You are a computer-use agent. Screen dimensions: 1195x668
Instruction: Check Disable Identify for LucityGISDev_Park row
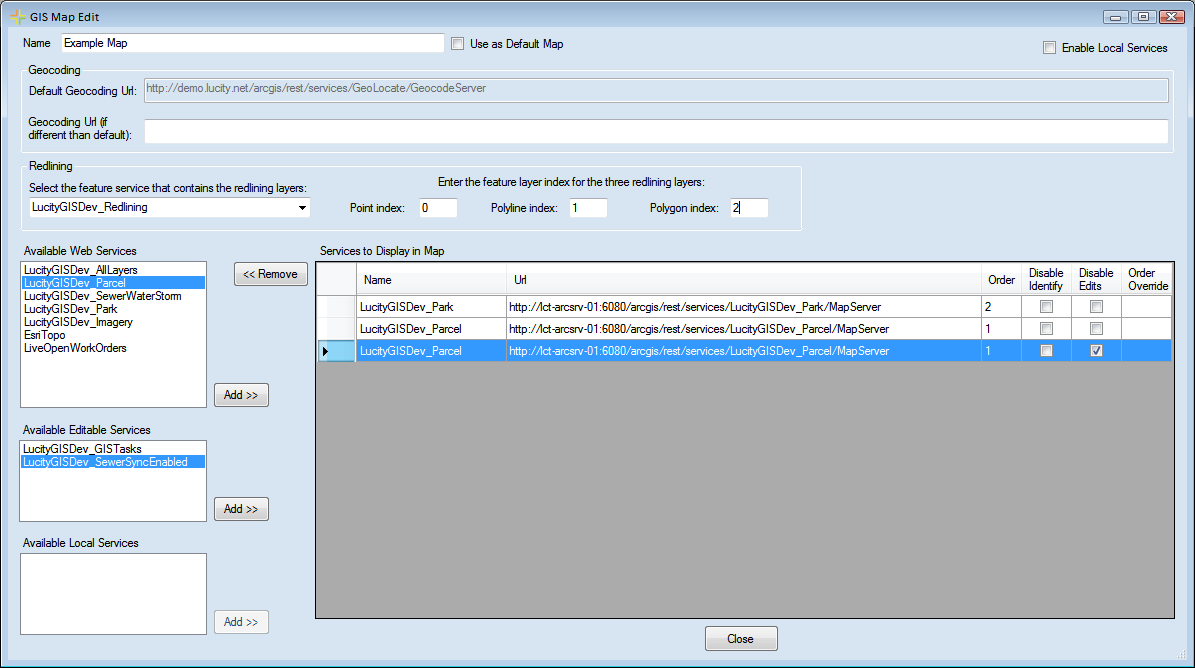pos(1046,307)
